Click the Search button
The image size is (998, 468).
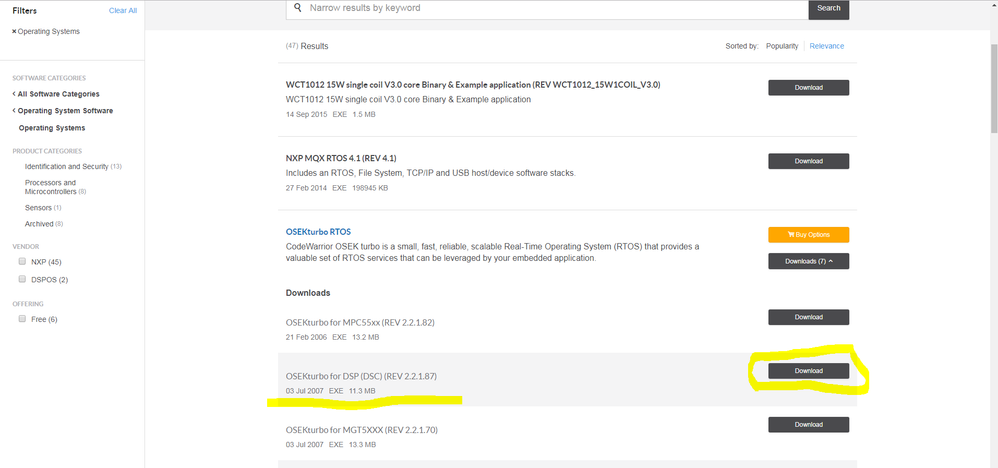(829, 9)
